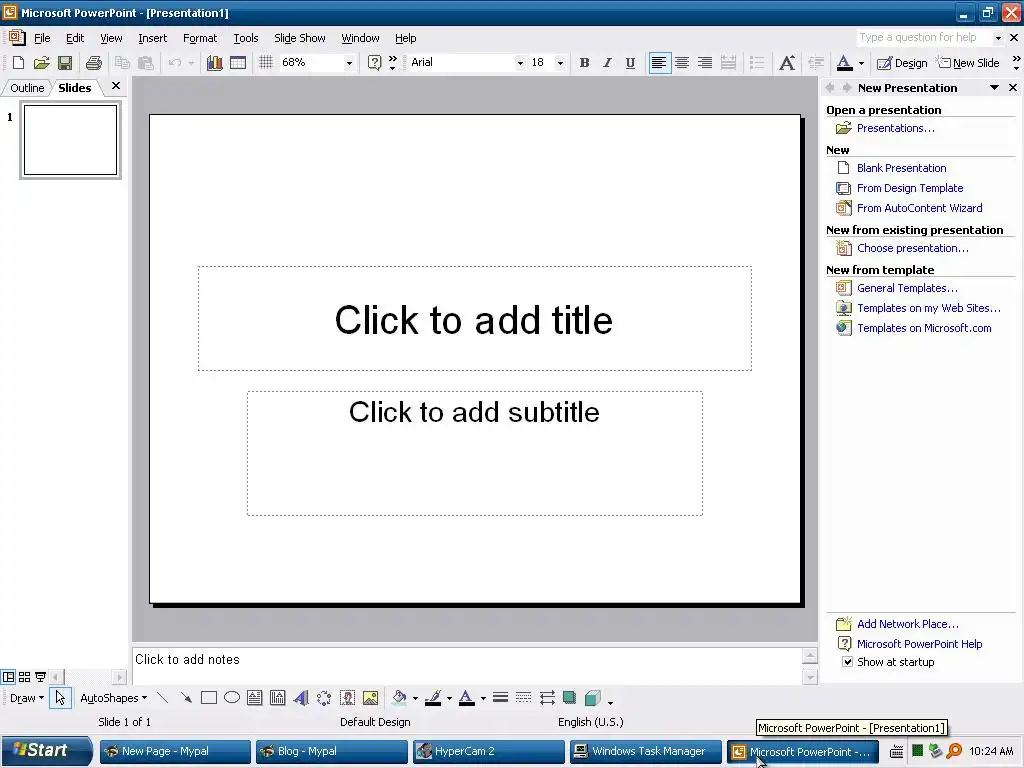The image size is (1024, 768).
Task: Click the Print toolbar icon
Action: pyautogui.click(x=94, y=63)
